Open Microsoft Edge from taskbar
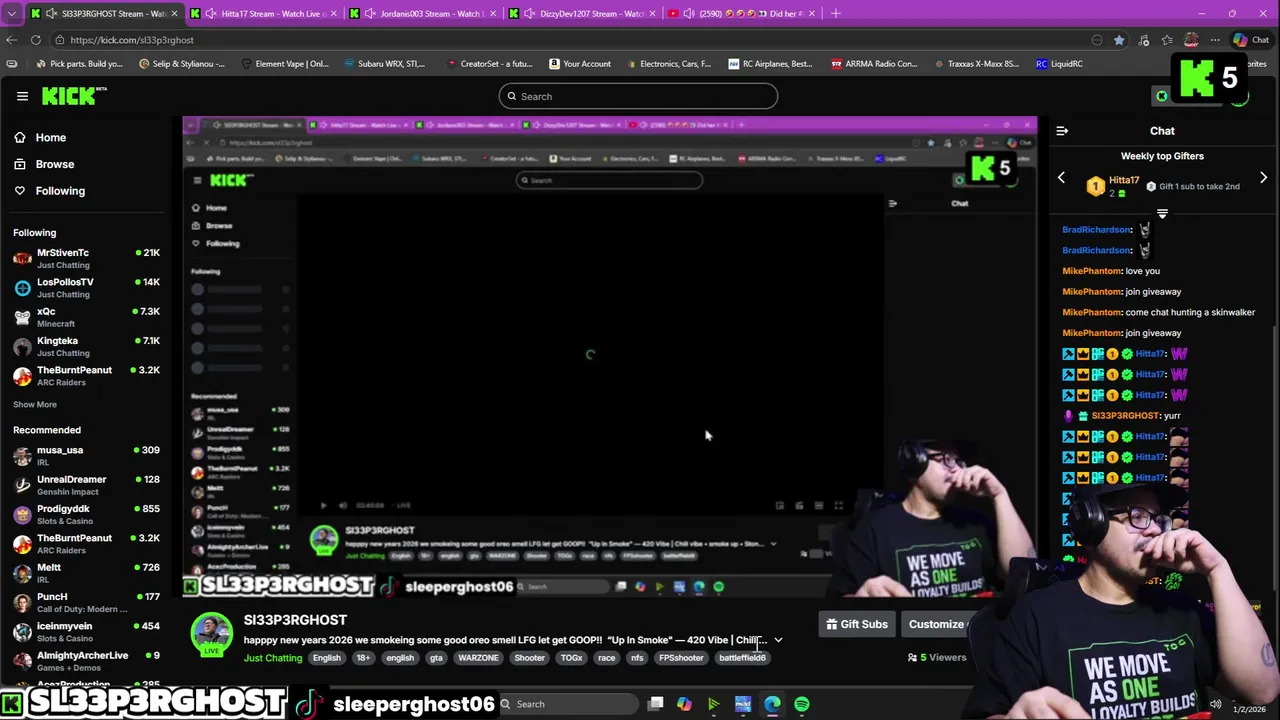Screen dimensions: 1280x720 coord(772,704)
